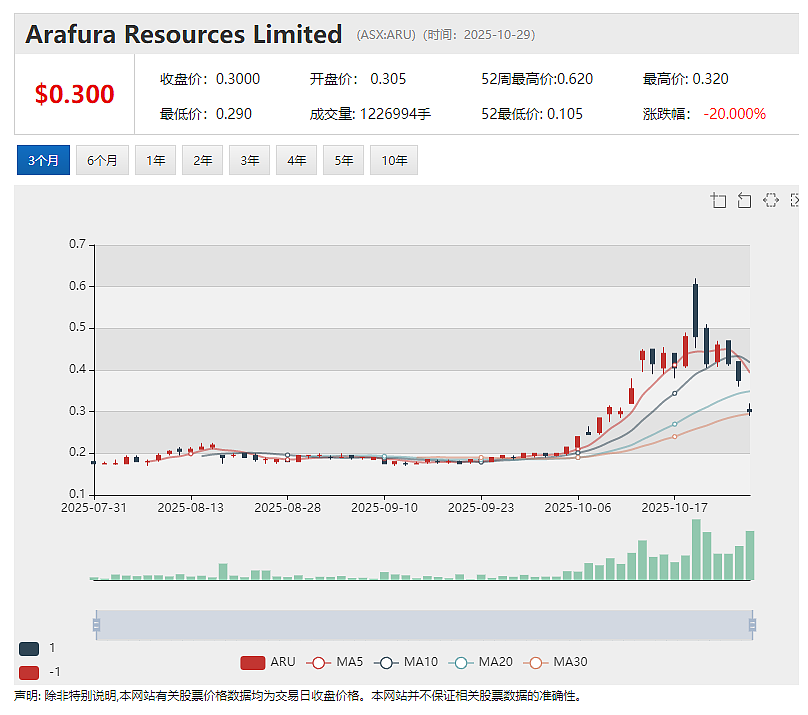Click the tallest green volume bar
The height and width of the screenshot is (715, 808).
click(x=696, y=550)
